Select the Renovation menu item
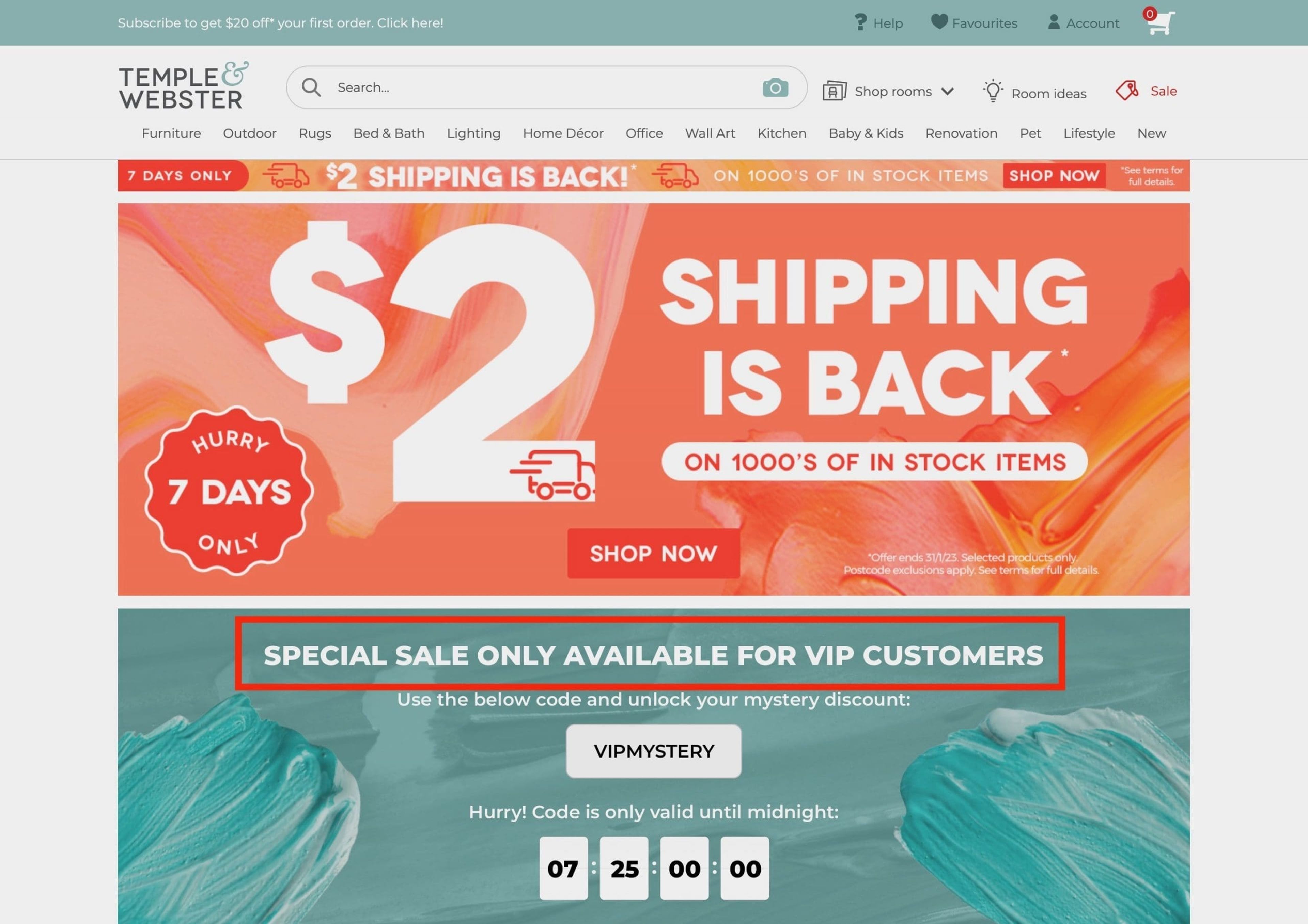Viewport: 1308px width, 924px height. pos(961,133)
